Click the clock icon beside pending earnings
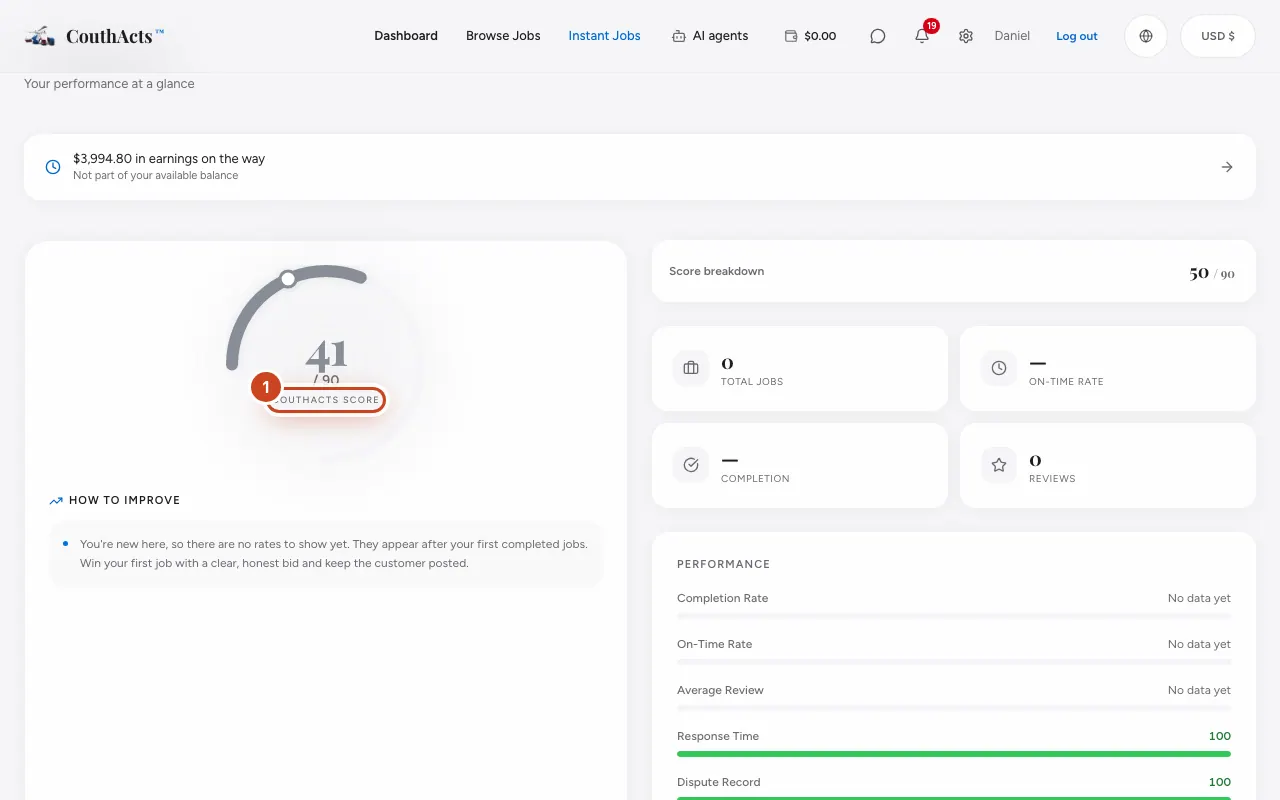Viewport: 1280px width, 800px height. (x=53, y=167)
